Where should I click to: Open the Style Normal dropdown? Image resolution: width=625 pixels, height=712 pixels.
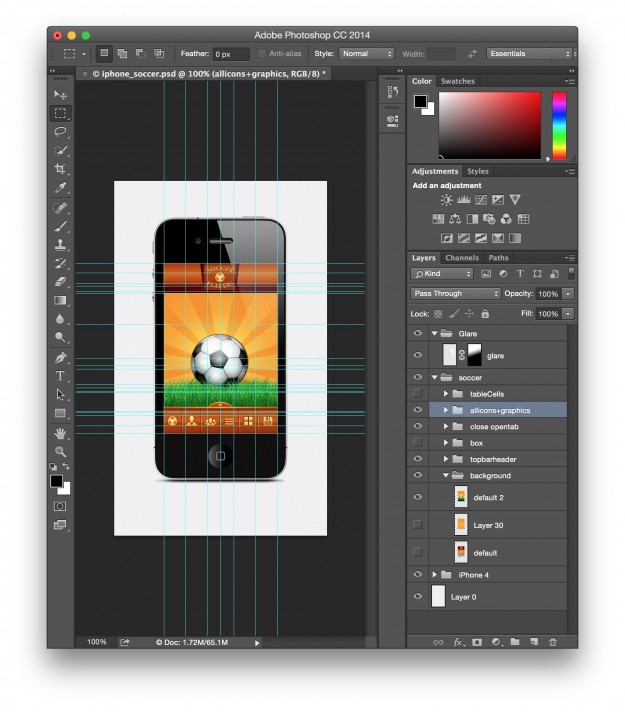[367, 54]
